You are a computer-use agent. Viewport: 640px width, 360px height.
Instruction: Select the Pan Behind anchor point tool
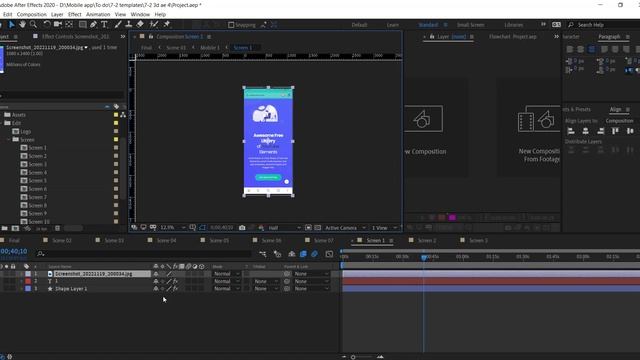[69, 25]
